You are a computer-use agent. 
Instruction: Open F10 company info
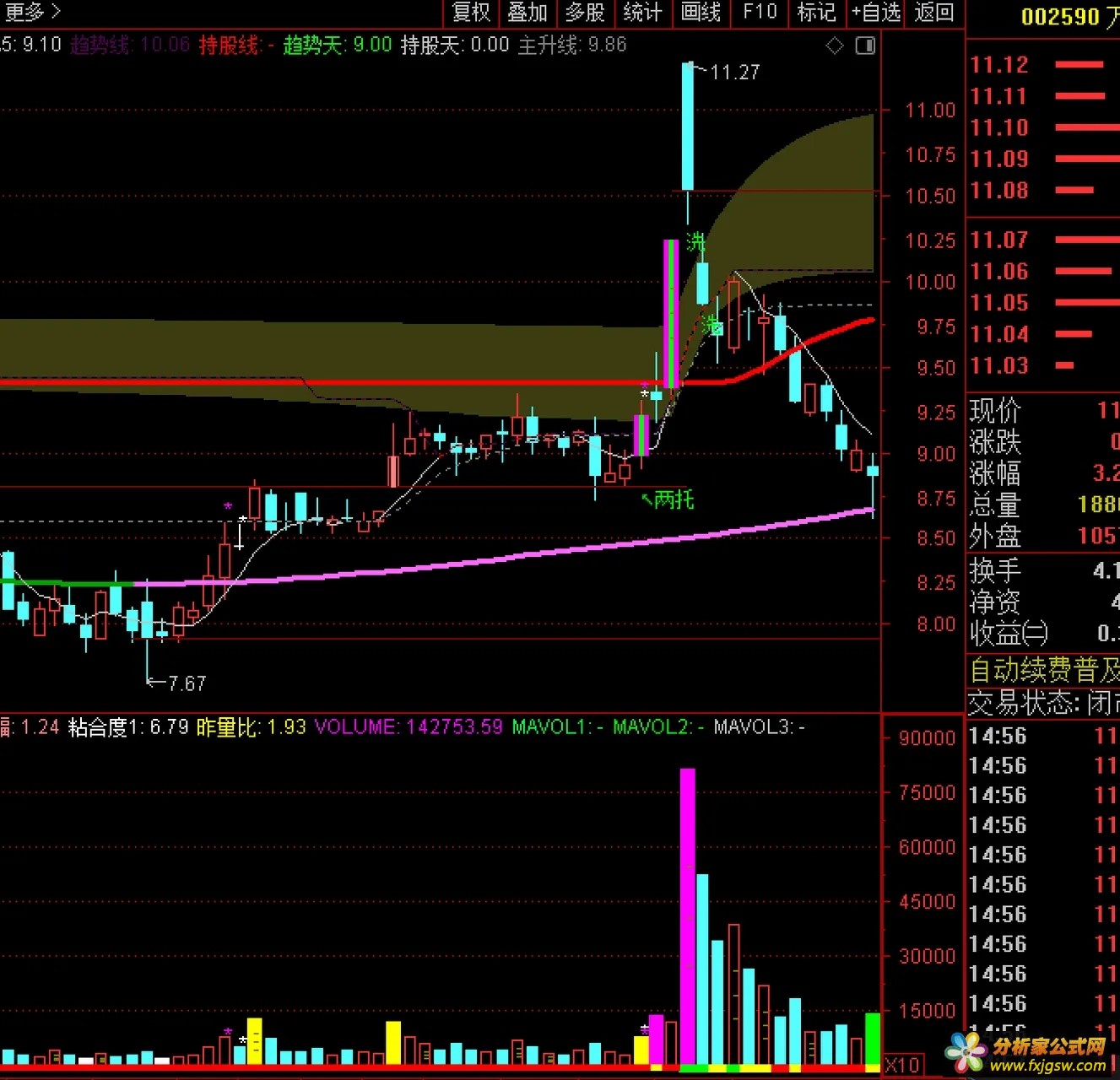click(x=760, y=12)
